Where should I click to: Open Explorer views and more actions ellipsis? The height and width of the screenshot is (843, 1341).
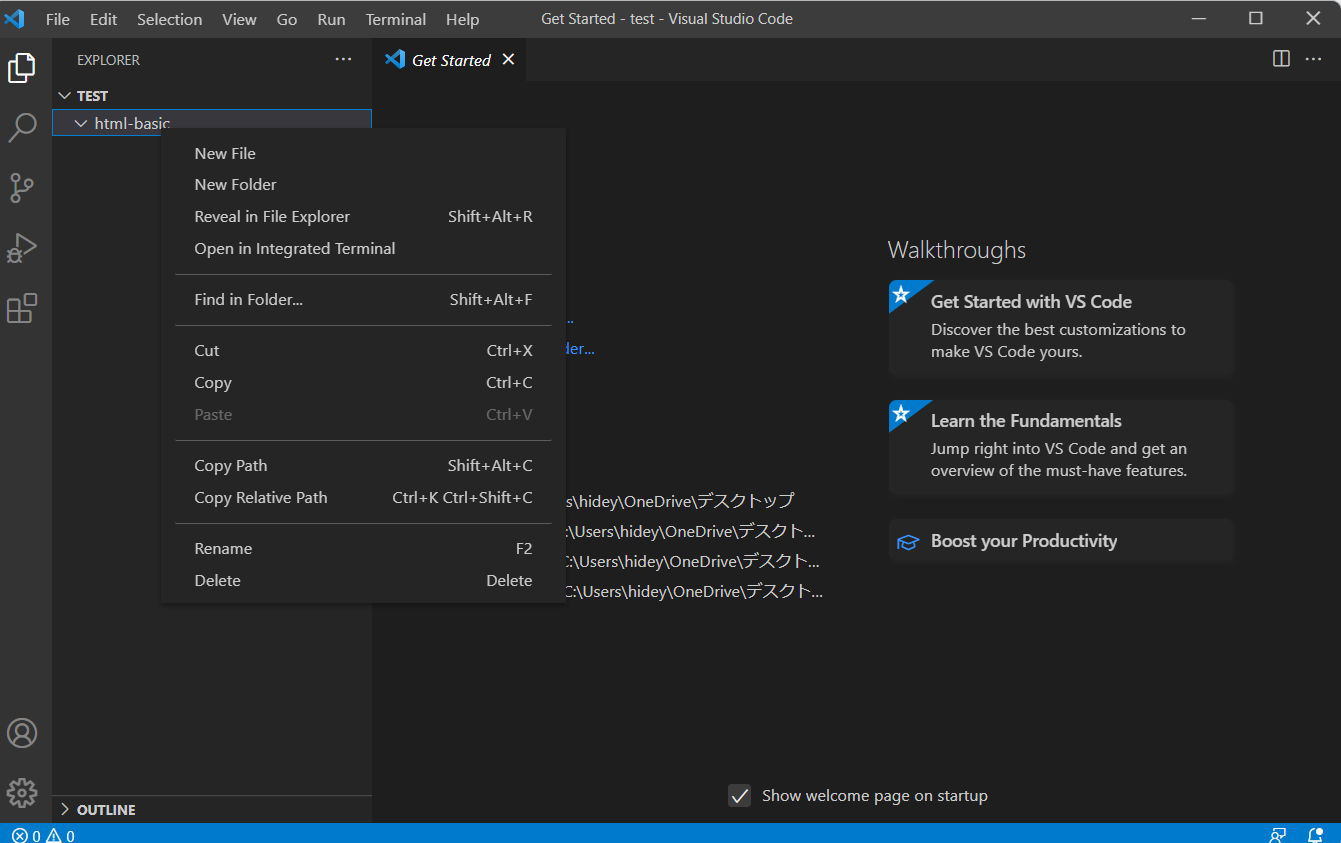[x=343, y=60]
